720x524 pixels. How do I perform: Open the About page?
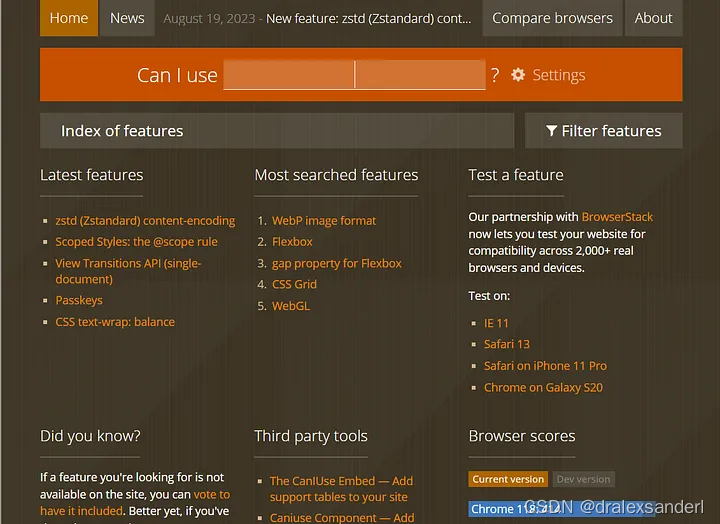pyautogui.click(x=653, y=18)
